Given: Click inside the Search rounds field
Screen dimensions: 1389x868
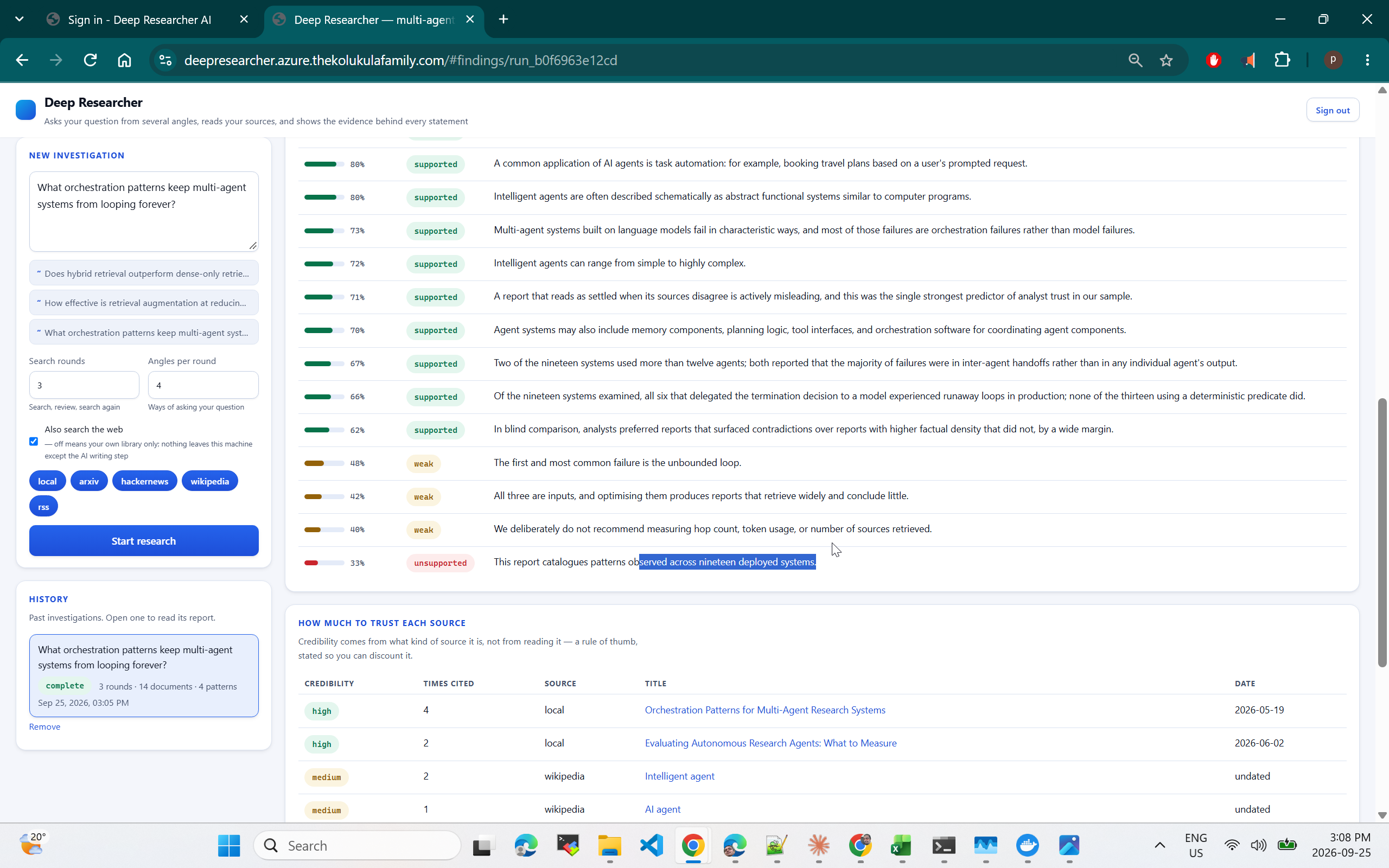Looking at the screenshot, I should tap(84, 385).
